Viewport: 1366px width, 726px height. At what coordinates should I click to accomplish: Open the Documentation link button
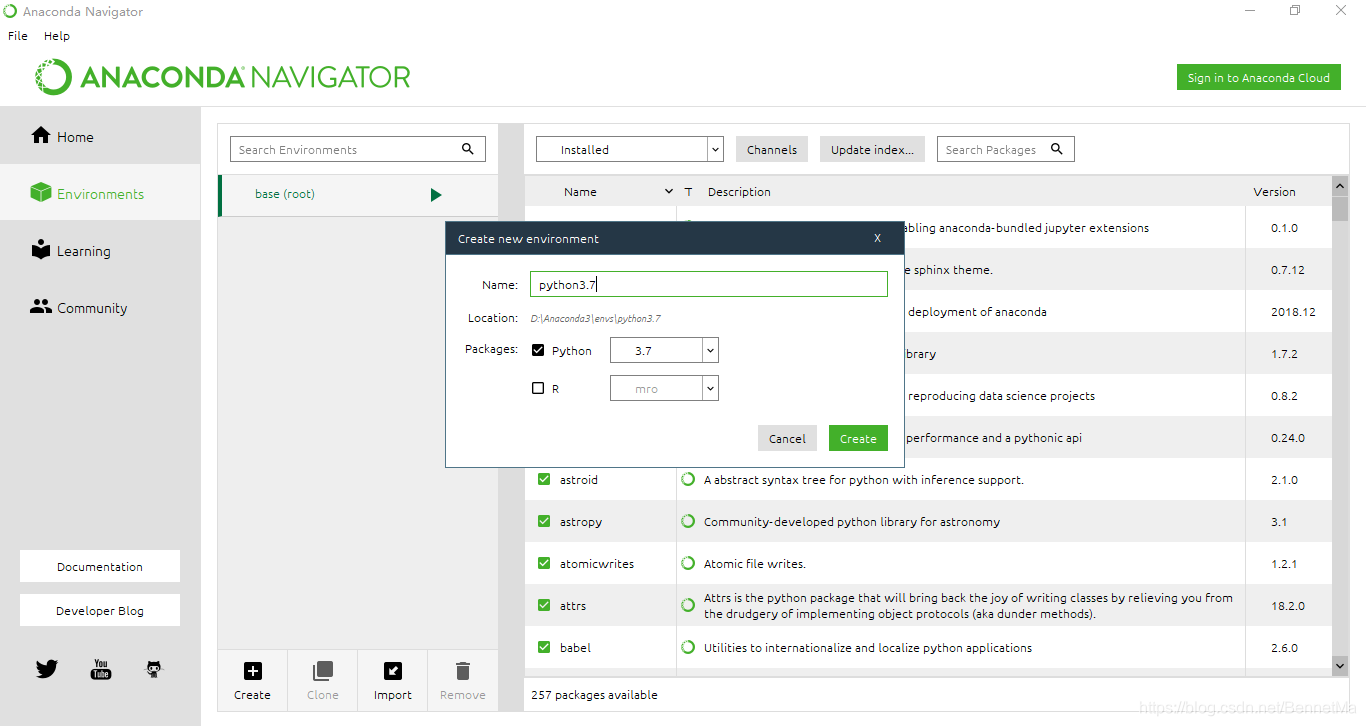100,566
